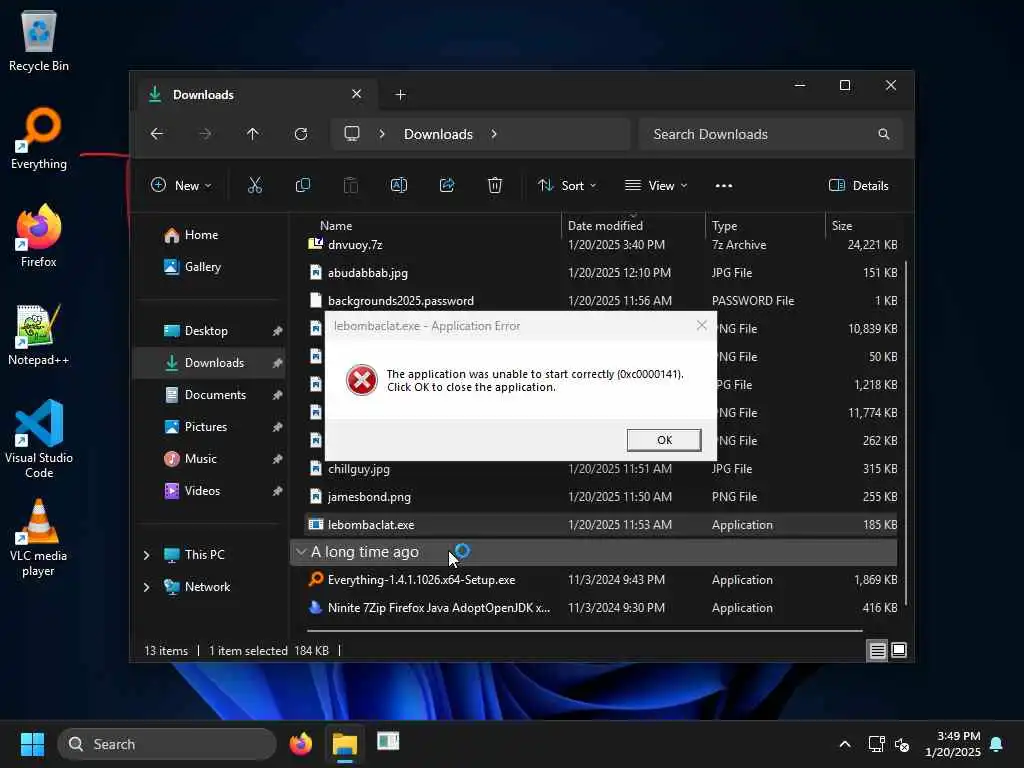Viewport: 1024px width, 768px height.
Task: Select Downloads in the sidebar
Action: click(209, 362)
